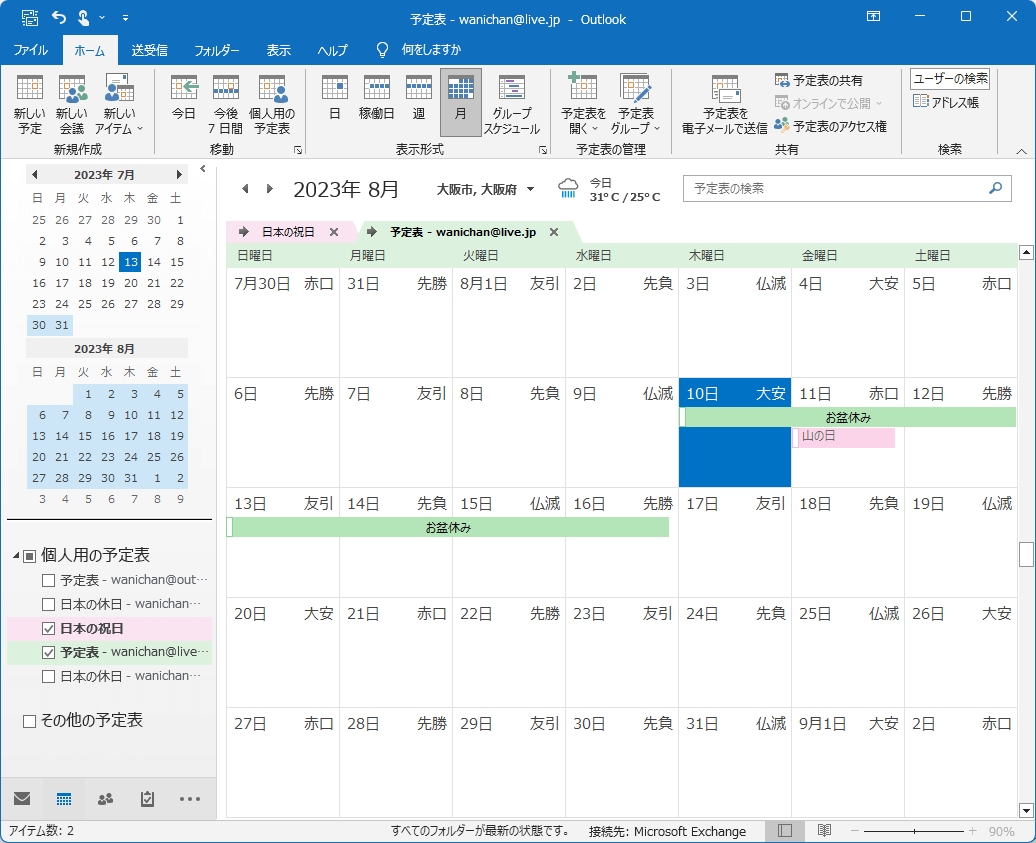Expand view settings launcher in 表示形式 group
The height and width of the screenshot is (843, 1036).
(543, 150)
